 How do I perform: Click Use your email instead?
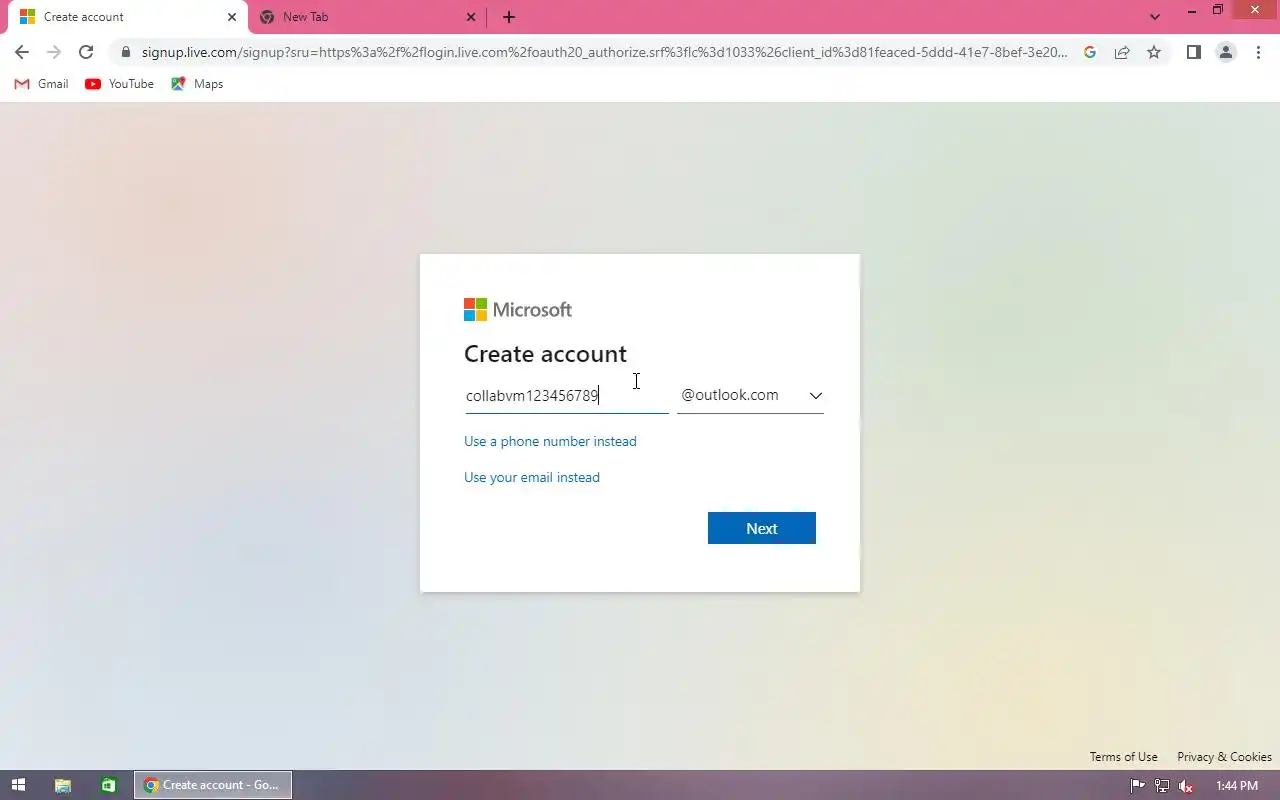(x=532, y=477)
